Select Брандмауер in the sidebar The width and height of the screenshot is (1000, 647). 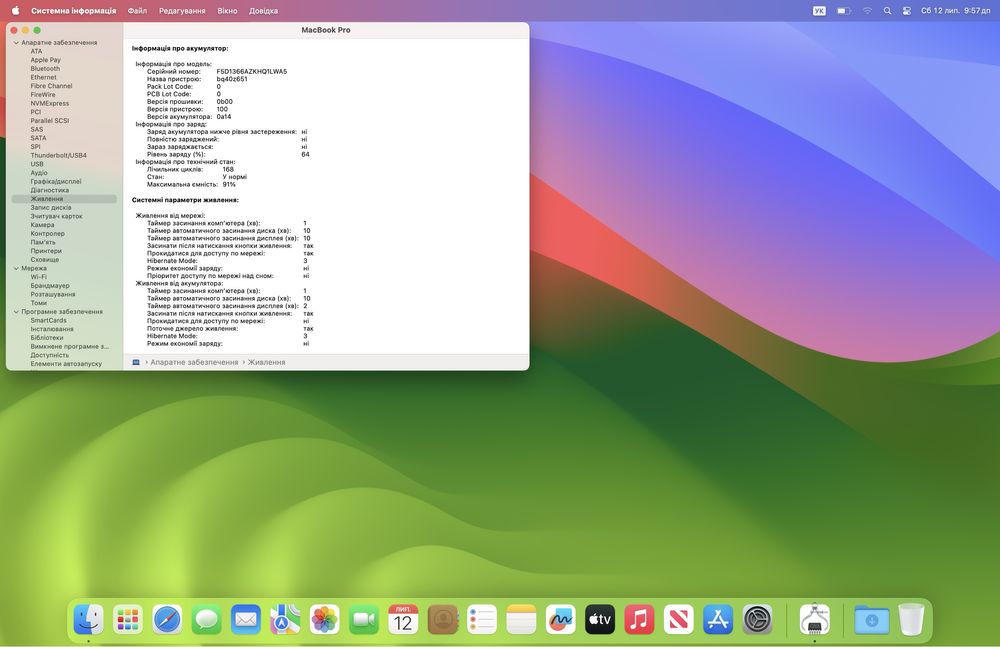coord(50,286)
